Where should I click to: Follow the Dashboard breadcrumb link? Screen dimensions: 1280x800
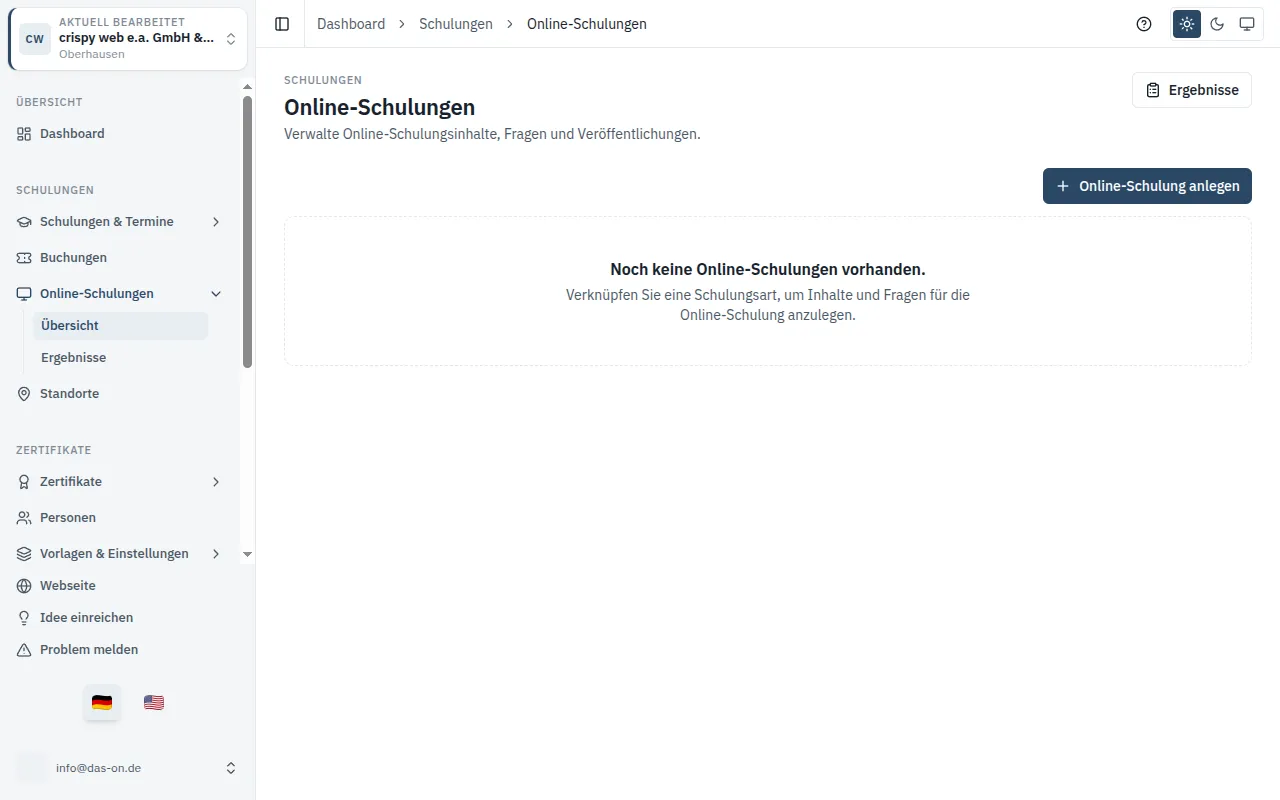(351, 24)
